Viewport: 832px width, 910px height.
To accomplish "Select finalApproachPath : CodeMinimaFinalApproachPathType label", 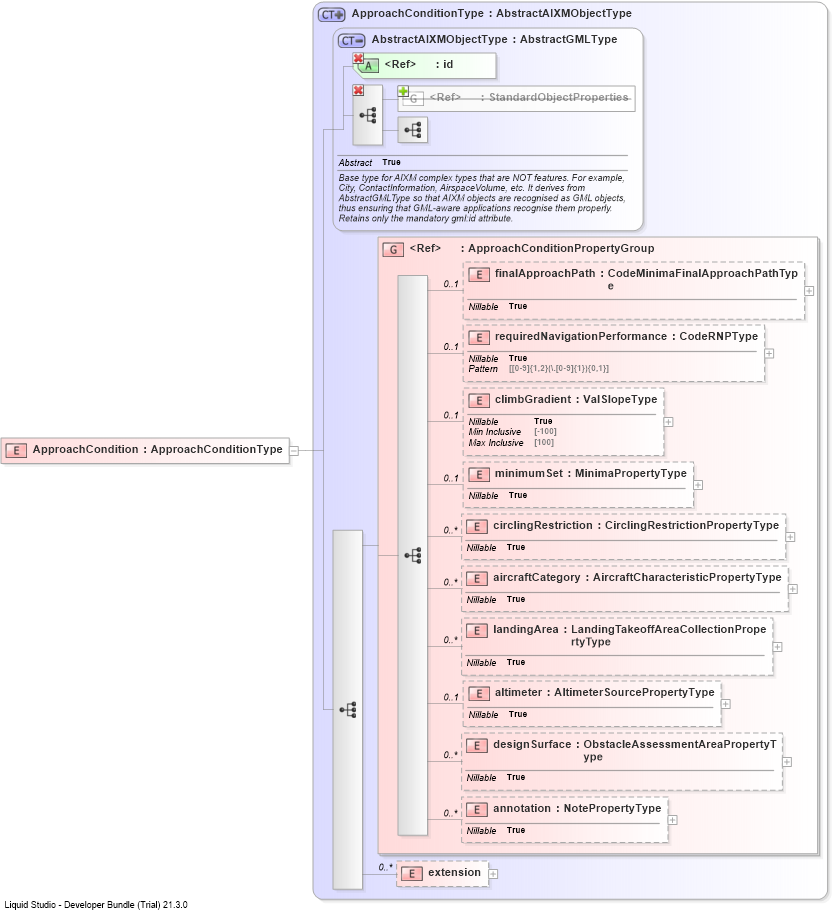I will point(646,279).
